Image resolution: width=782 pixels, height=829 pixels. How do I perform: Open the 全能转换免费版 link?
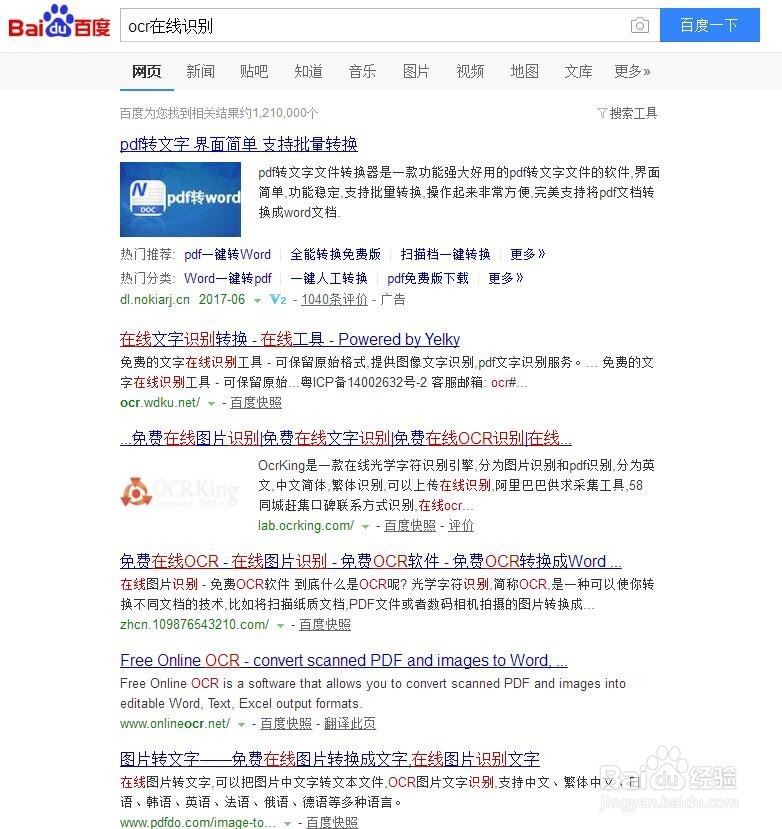click(x=335, y=254)
